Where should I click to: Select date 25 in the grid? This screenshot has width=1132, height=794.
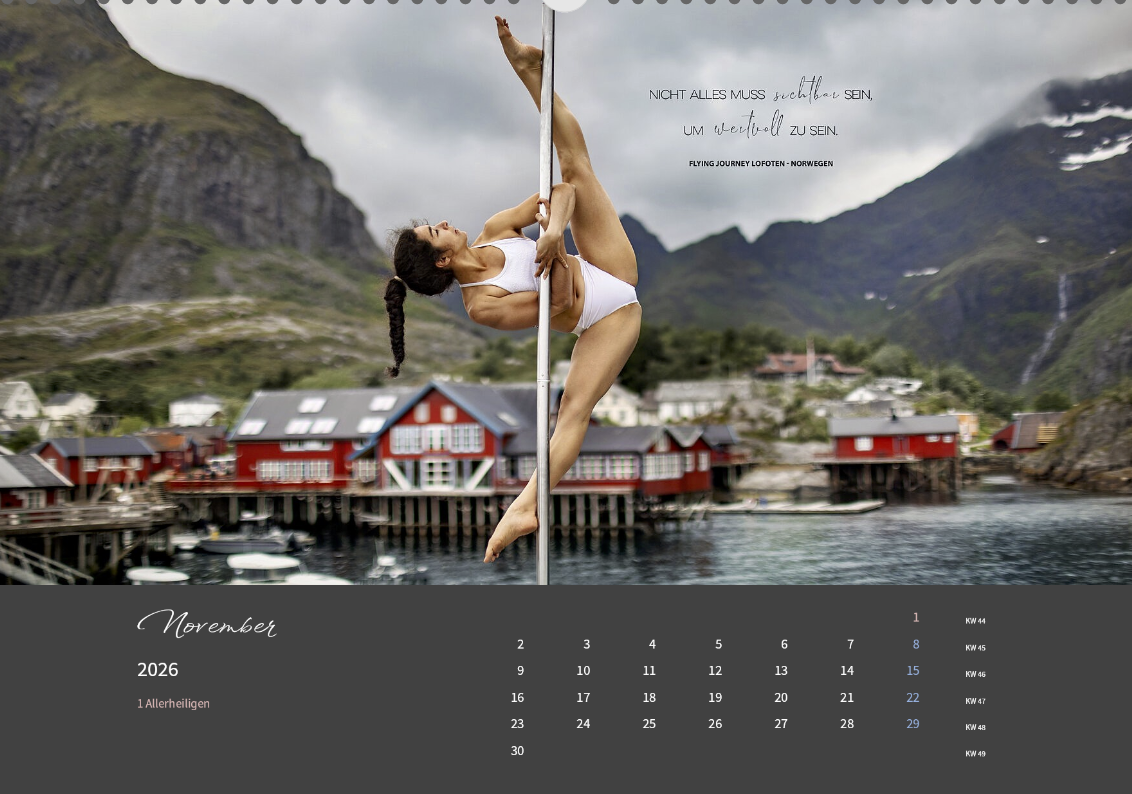point(649,724)
